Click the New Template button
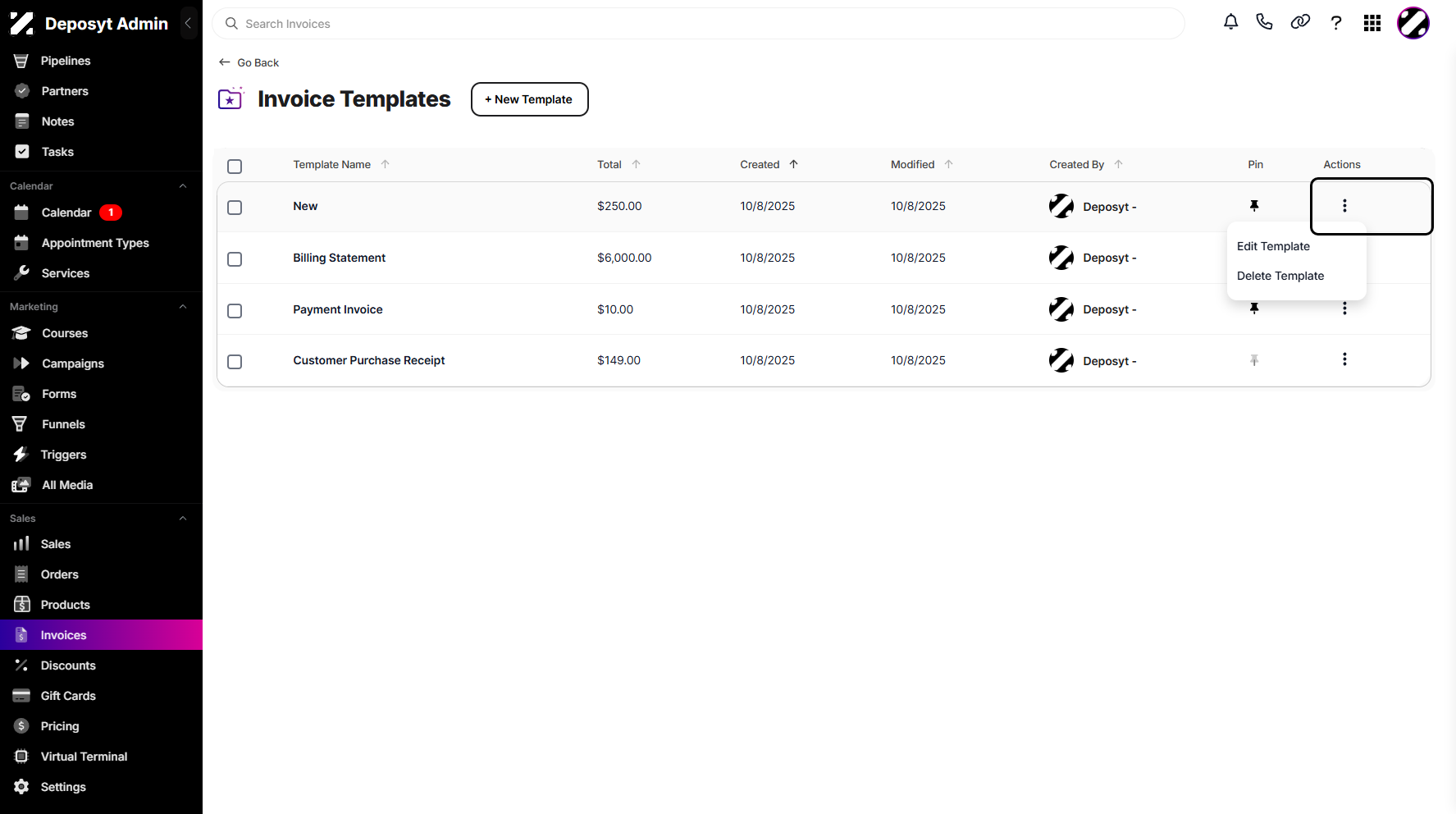The width and height of the screenshot is (1456, 814). click(529, 99)
